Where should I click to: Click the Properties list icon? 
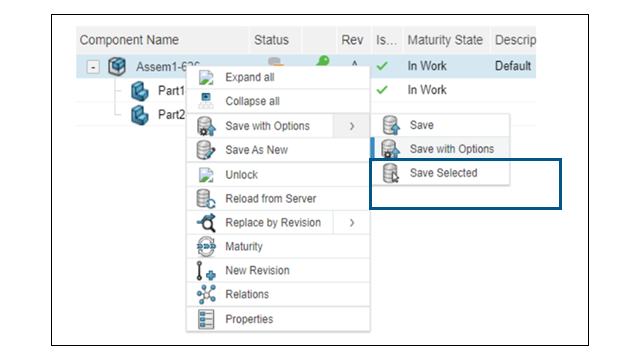206,319
